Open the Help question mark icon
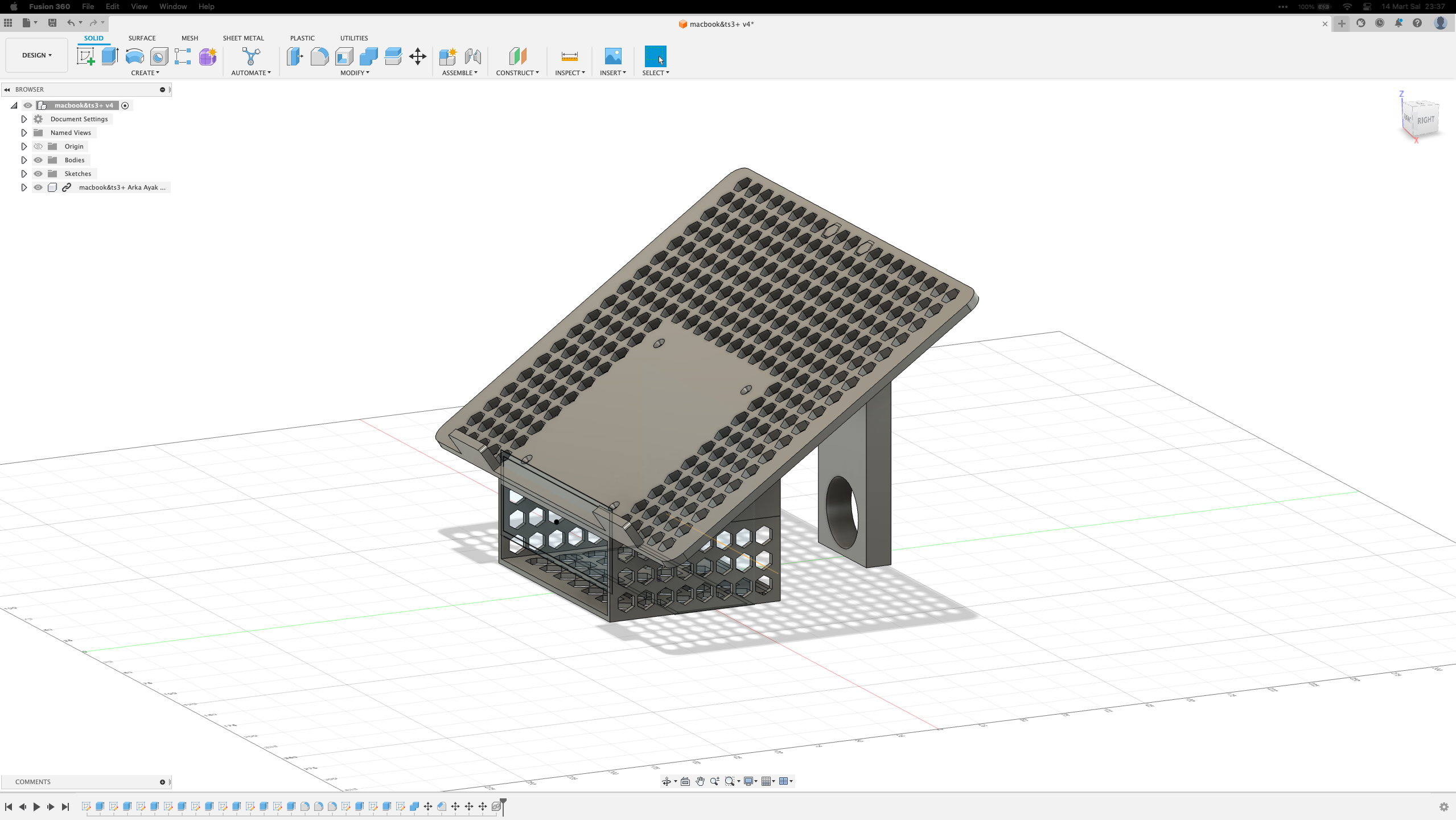The image size is (1456, 820). point(1417,23)
